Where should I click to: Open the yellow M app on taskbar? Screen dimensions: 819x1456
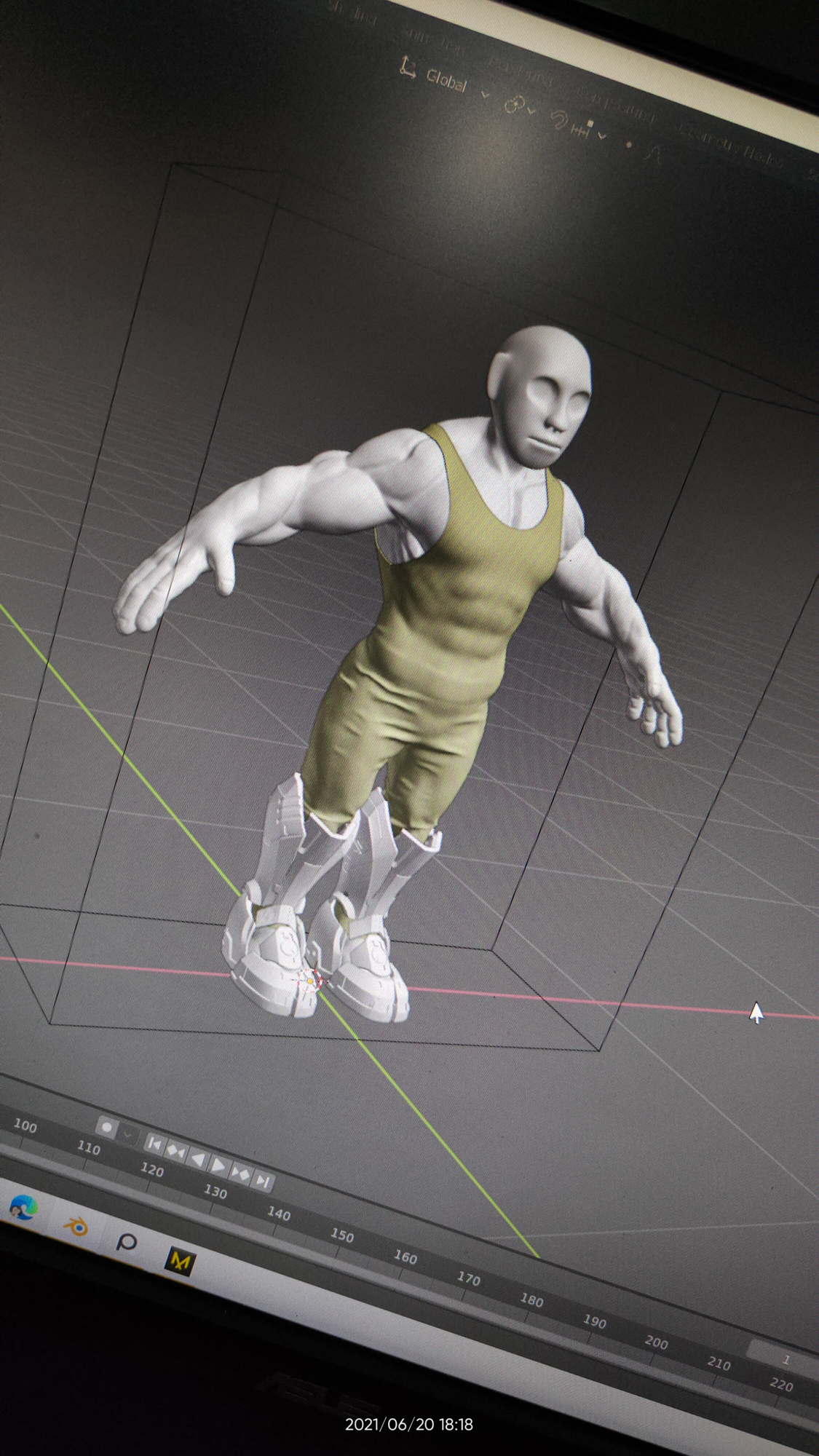(x=179, y=1261)
